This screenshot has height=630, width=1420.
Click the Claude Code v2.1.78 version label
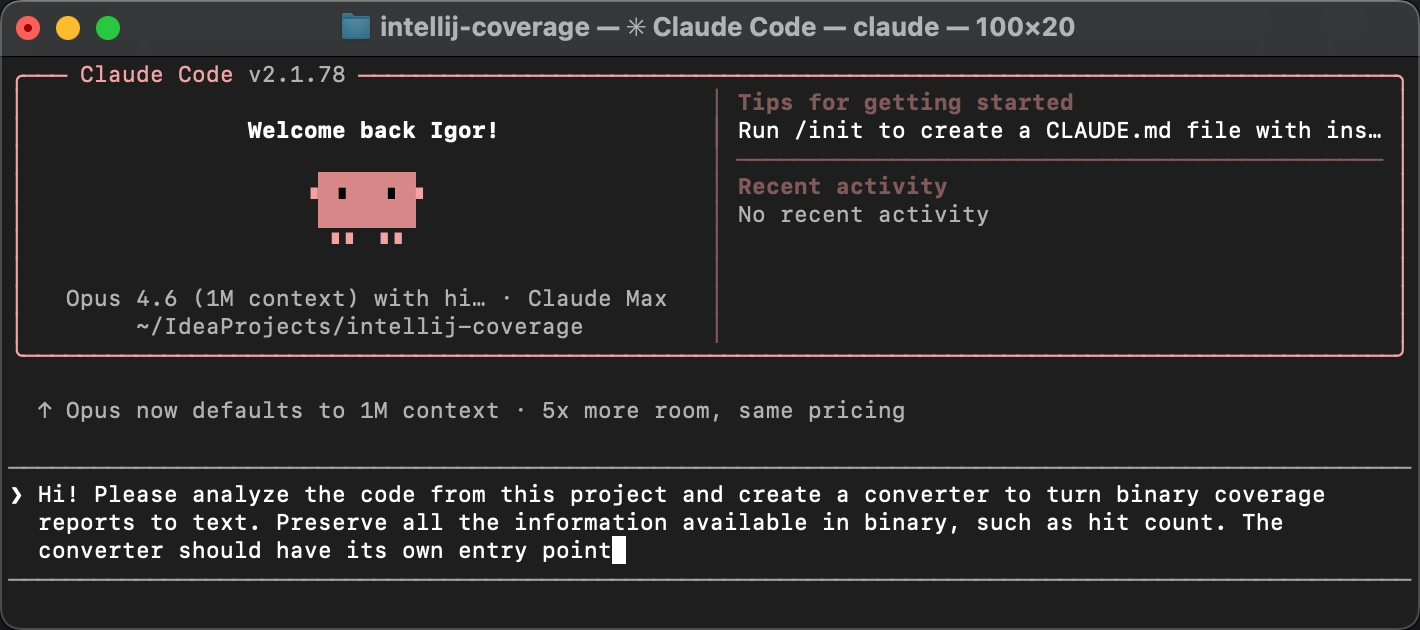215,74
